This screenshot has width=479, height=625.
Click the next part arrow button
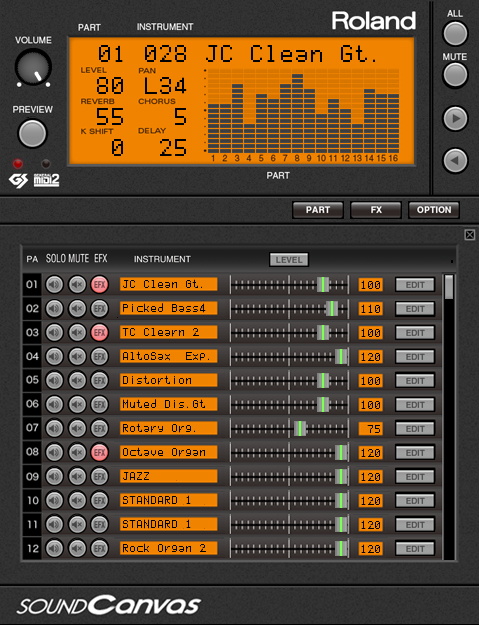(455, 118)
